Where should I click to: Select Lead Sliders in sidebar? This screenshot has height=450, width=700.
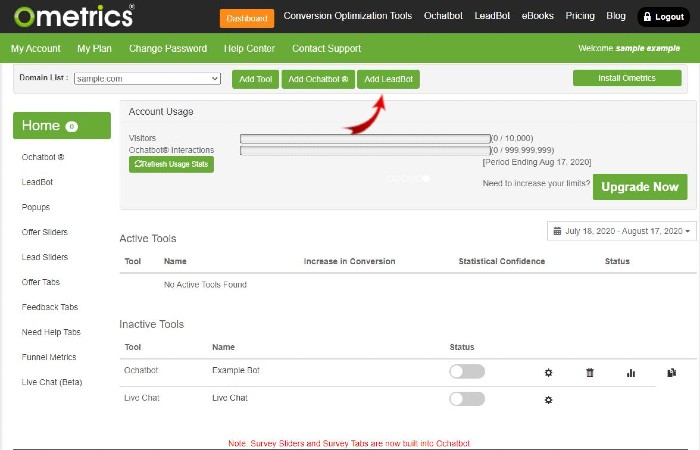[45, 257]
